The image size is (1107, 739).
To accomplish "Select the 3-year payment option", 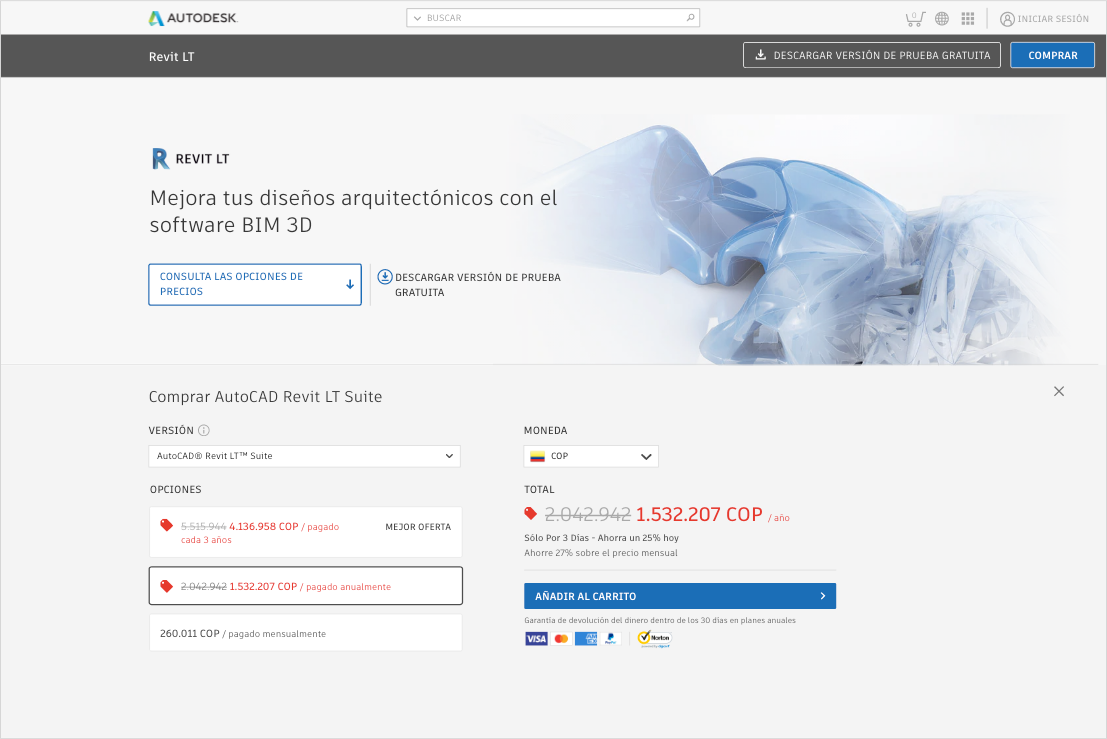I will coord(306,532).
